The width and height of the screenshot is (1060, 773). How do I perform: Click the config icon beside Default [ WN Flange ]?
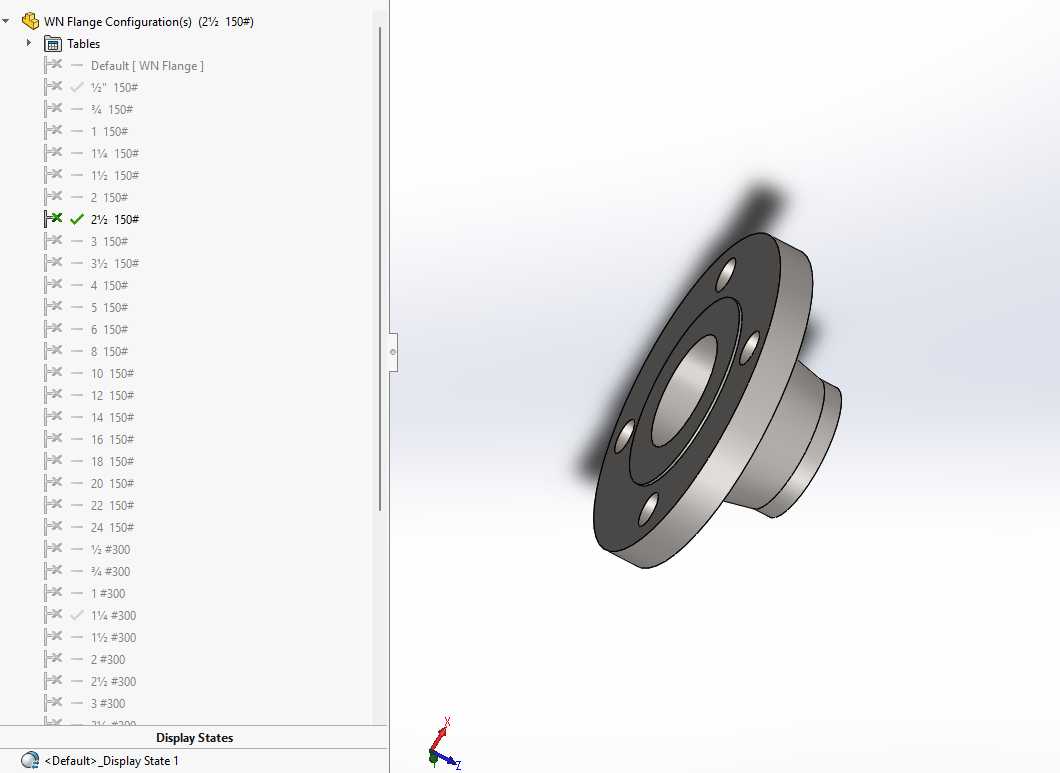pyautogui.click(x=53, y=65)
